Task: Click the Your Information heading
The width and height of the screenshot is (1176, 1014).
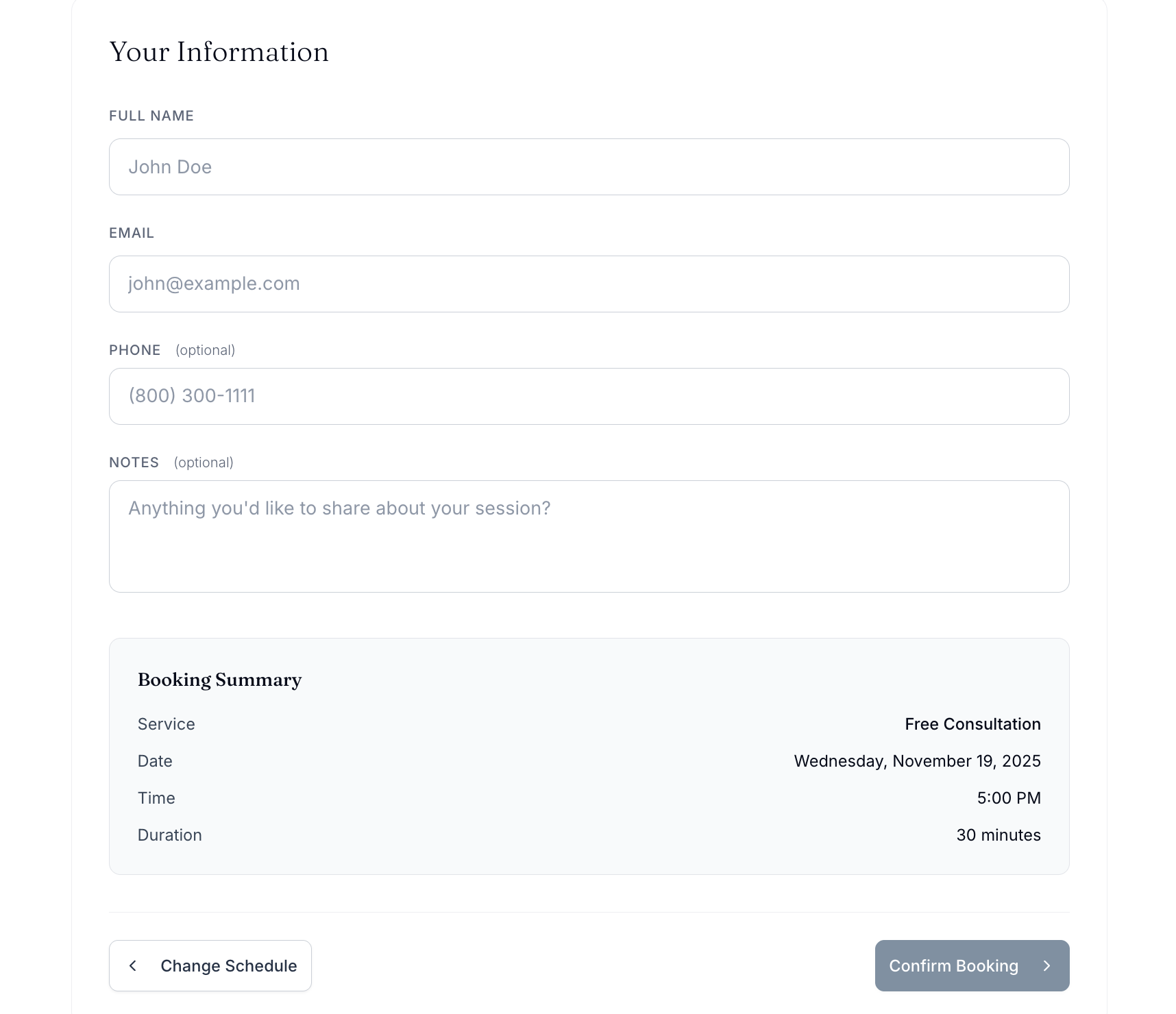Action: point(219,51)
